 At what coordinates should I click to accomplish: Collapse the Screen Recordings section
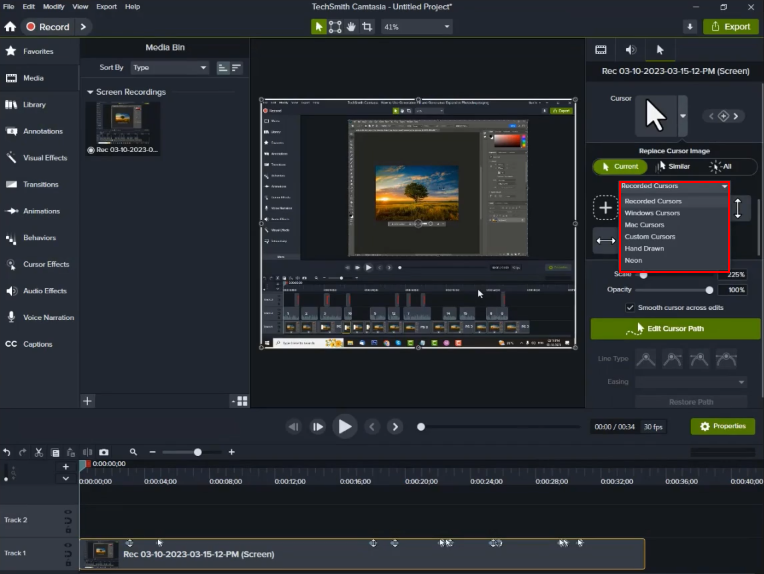[x=90, y=92]
